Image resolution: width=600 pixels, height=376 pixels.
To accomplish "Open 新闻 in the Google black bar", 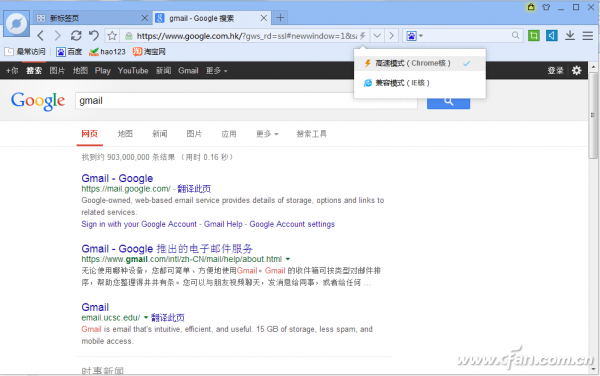I will (x=163, y=71).
